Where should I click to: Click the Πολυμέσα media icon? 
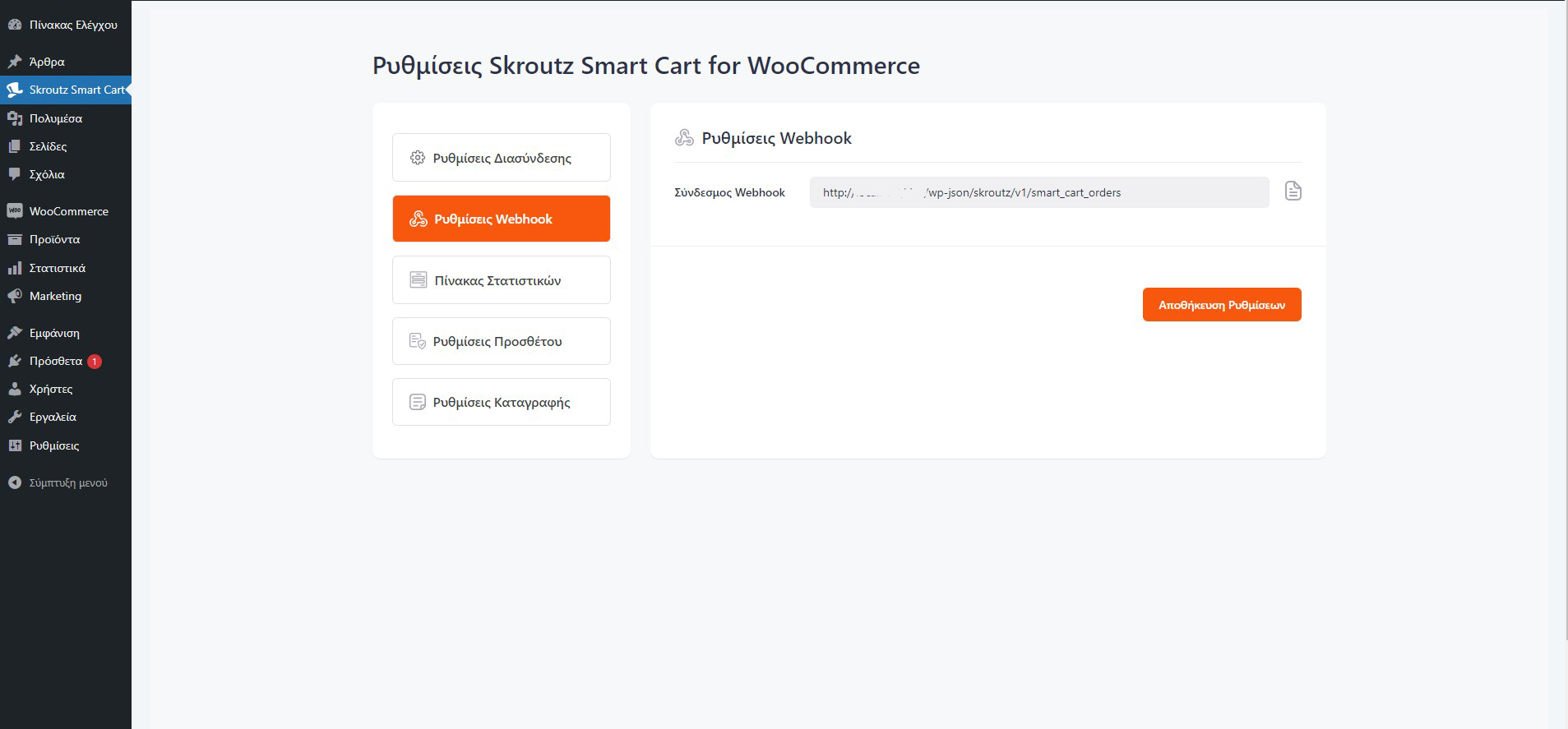point(14,118)
